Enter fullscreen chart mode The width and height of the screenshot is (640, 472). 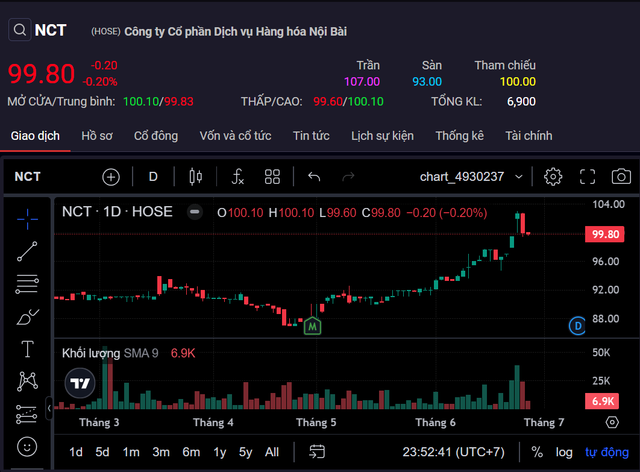pos(587,177)
